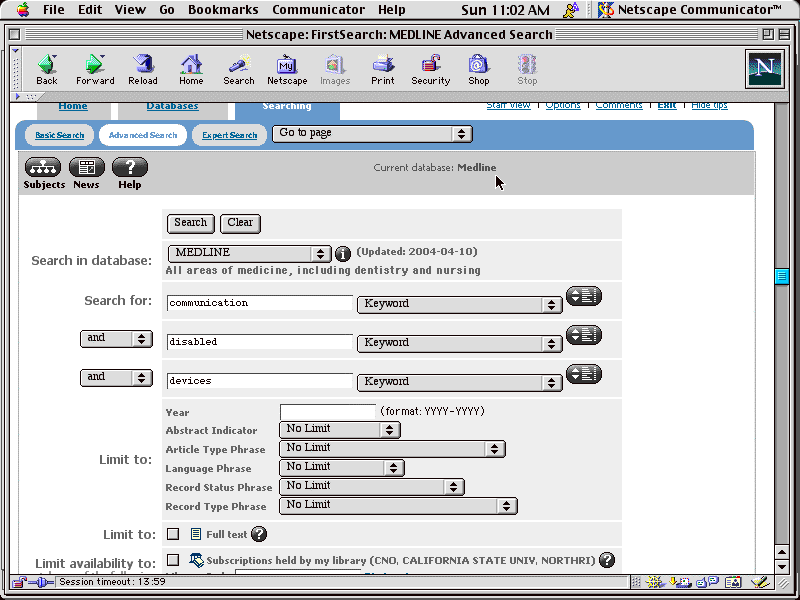Image resolution: width=800 pixels, height=600 pixels.
Task: Open the Security info toolbar icon
Action: coord(431,69)
